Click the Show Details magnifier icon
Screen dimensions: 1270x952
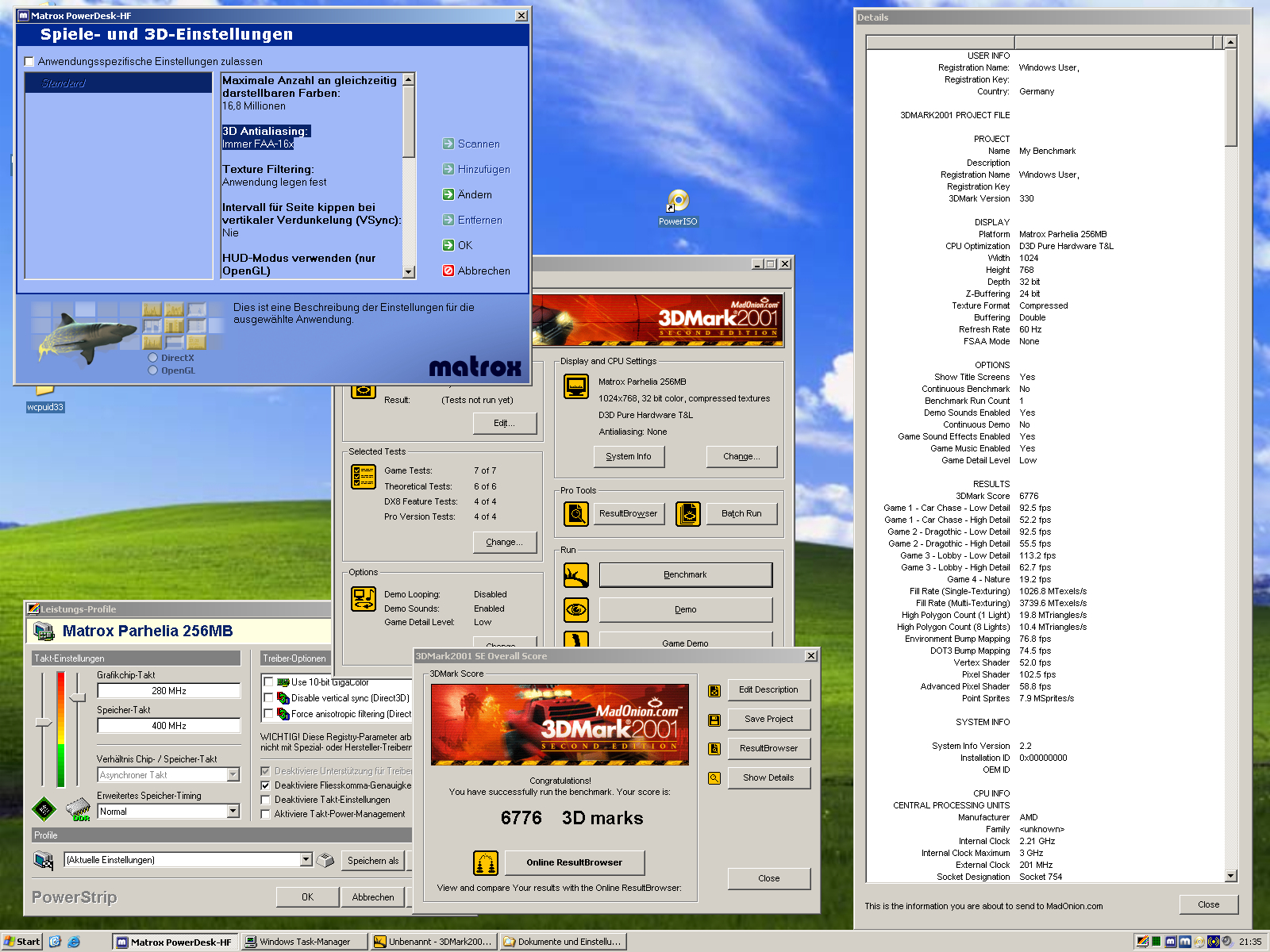[714, 778]
